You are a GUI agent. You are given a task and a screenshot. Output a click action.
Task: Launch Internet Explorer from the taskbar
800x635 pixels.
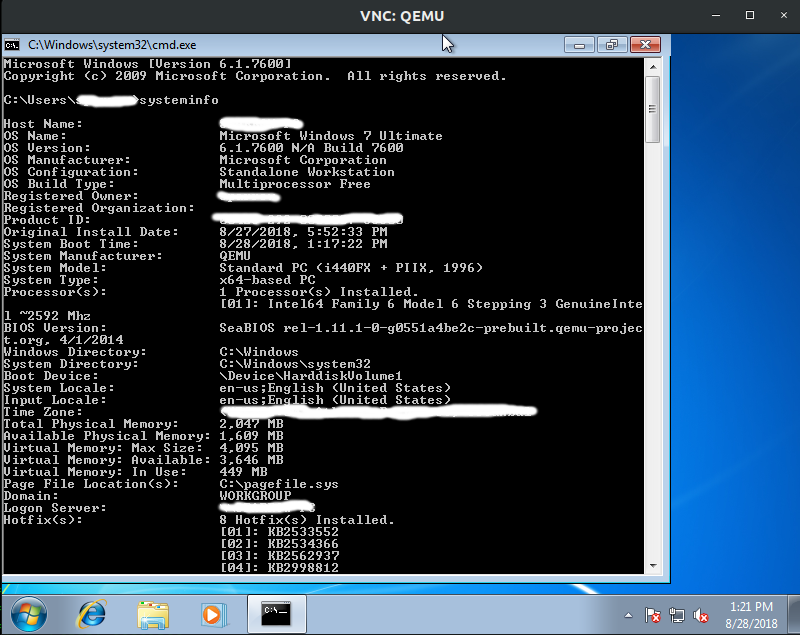point(90,614)
